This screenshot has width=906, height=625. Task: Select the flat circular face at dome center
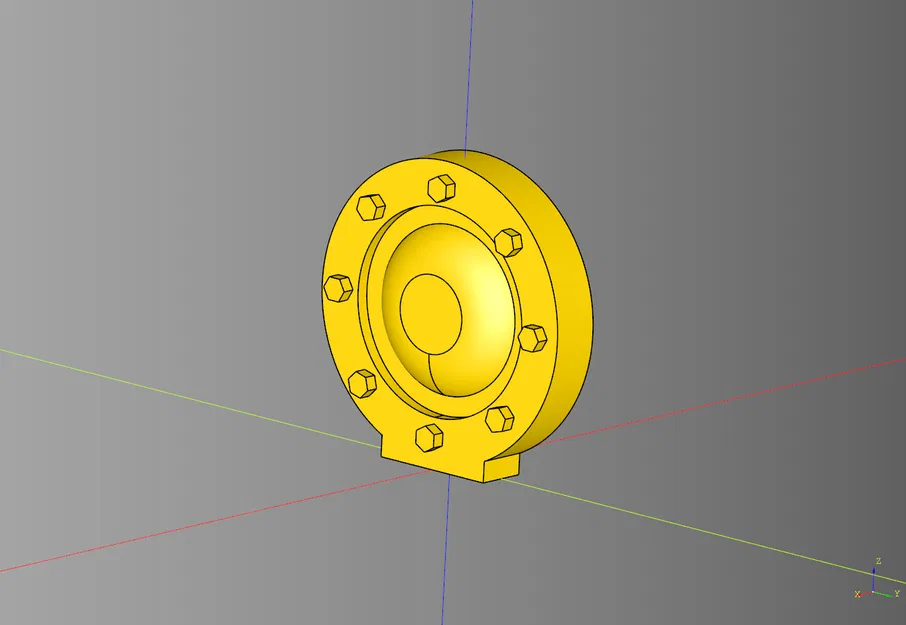click(431, 314)
